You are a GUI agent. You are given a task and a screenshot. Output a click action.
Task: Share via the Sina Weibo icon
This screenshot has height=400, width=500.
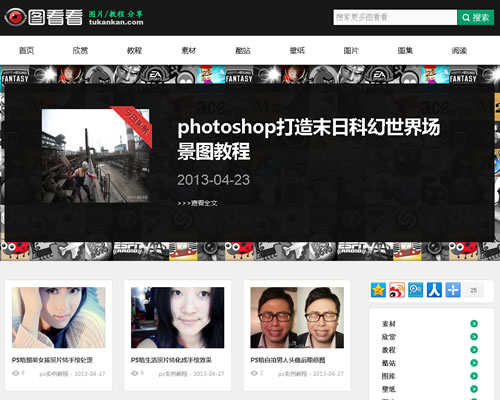pyautogui.click(x=397, y=290)
